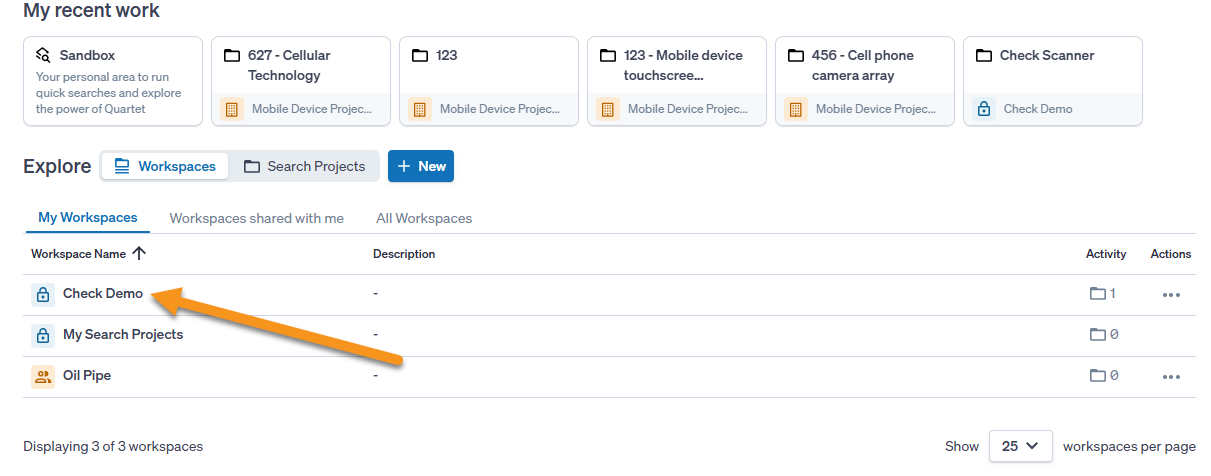The image size is (1211, 476).
Task: Click the Check Scanner folder icon
Action: [x=984, y=56]
